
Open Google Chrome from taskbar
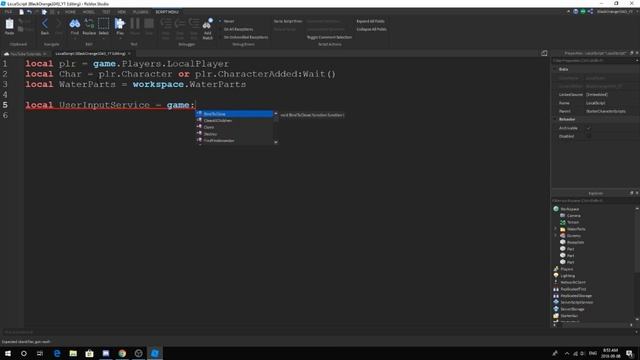(x=122, y=353)
